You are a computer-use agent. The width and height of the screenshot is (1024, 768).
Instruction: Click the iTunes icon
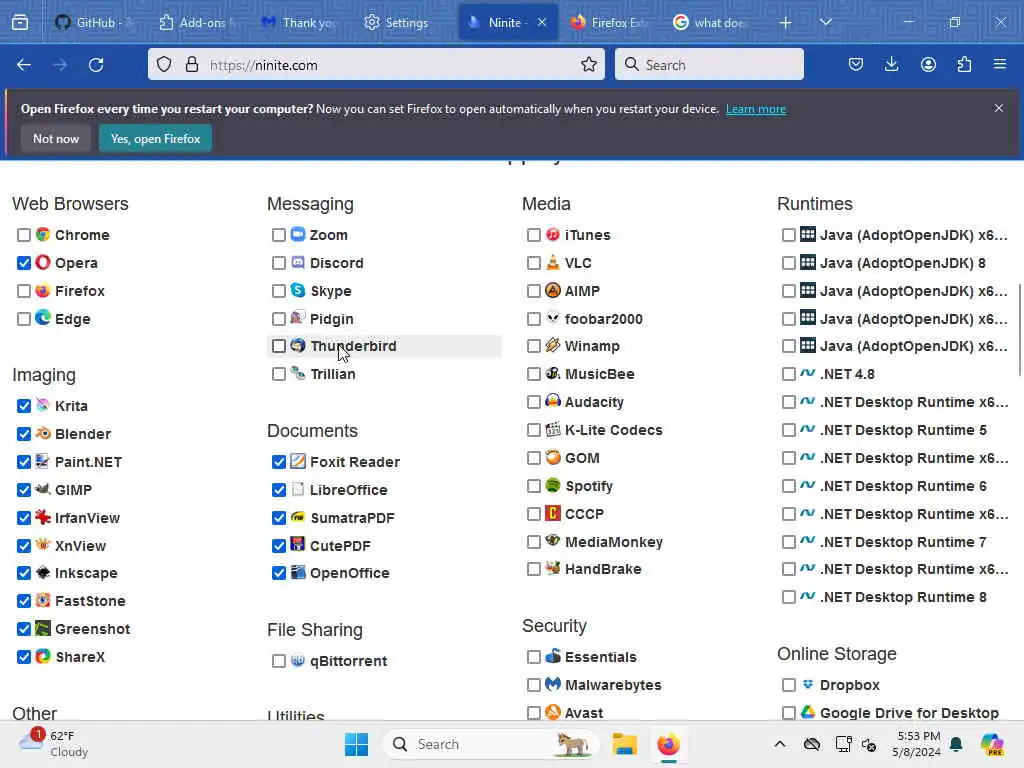coord(553,234)
